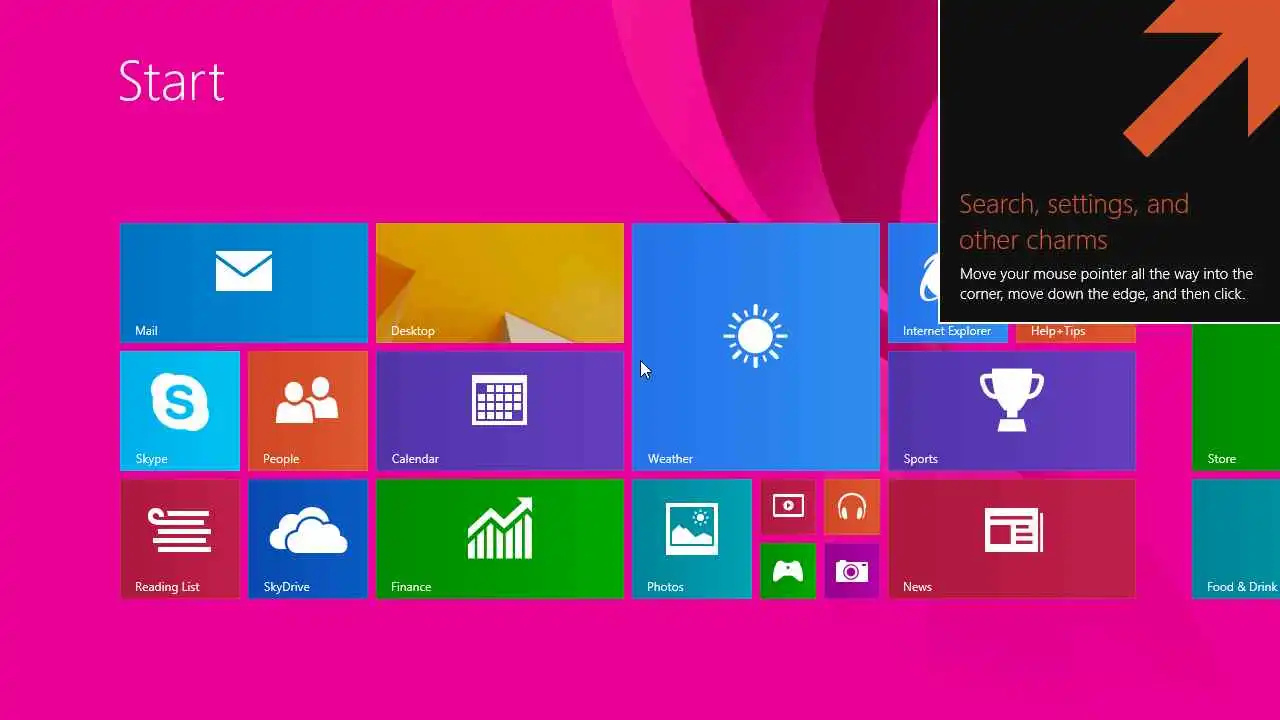Screen dimensions: 1280x720
Task: Open the Food & Drink tile
Action: [x=1236, y=539]
